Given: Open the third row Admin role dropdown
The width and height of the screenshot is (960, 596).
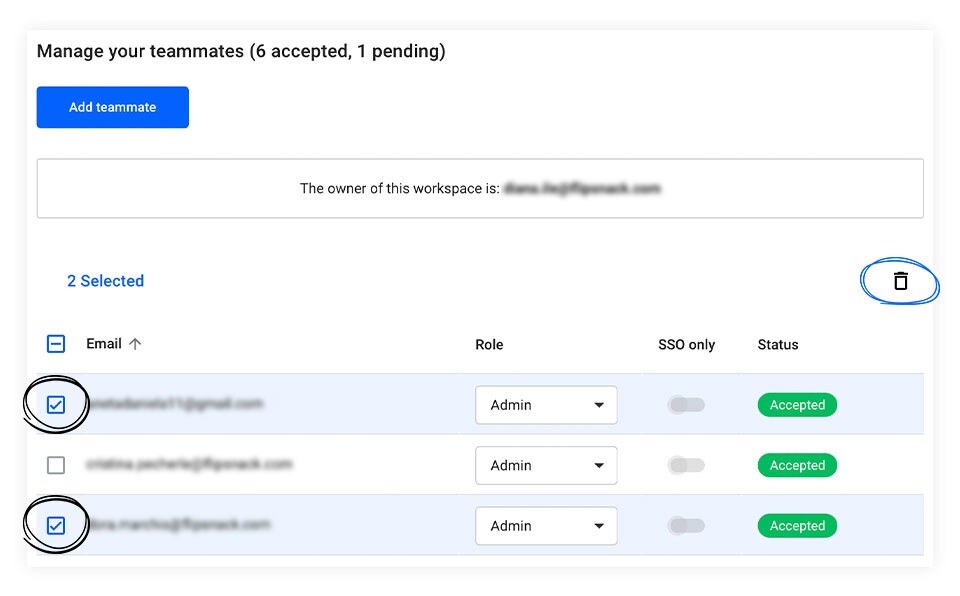Looking at the screenshot, I should 545,526.
